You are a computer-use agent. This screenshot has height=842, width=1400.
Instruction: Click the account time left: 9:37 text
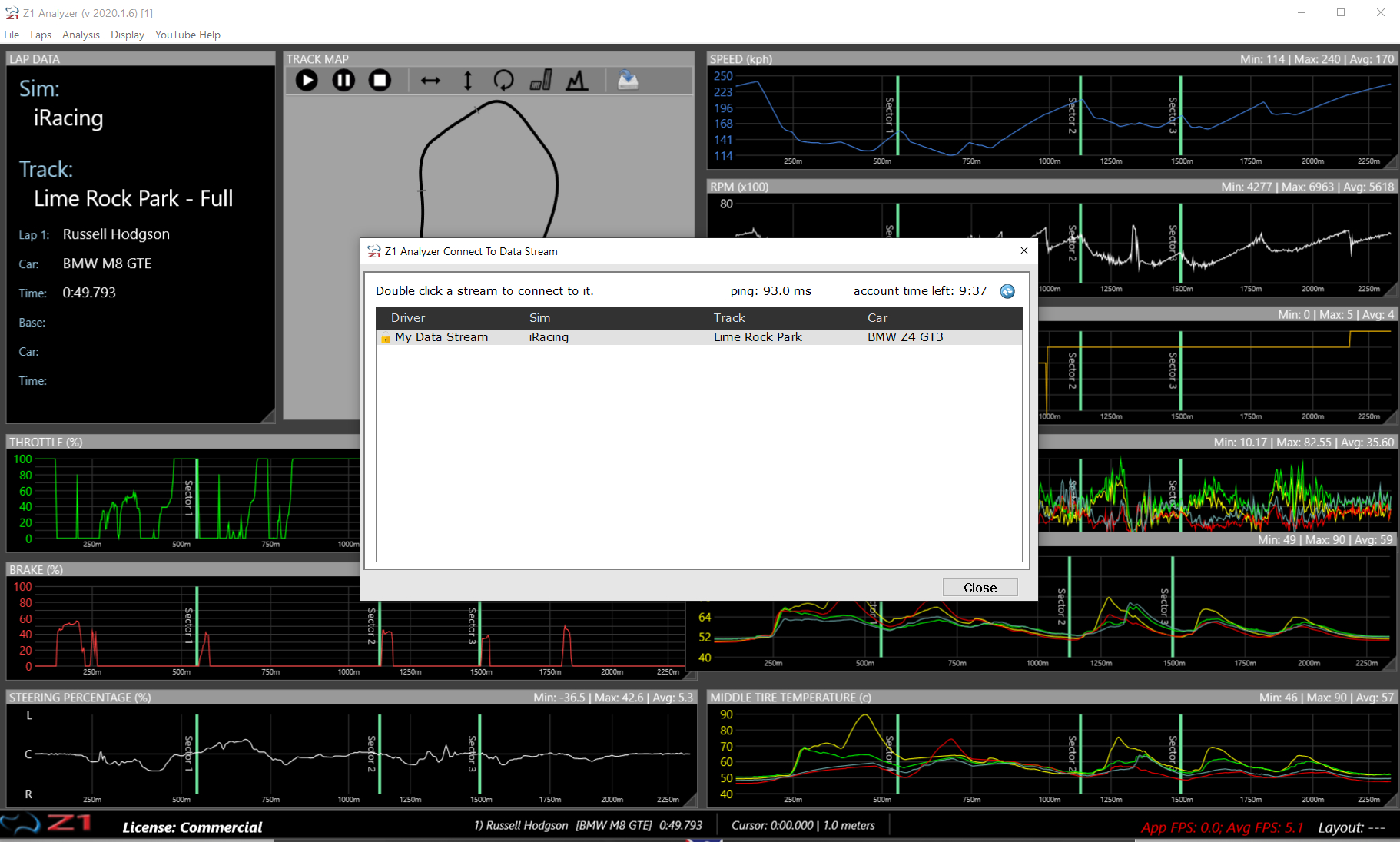click(920, 291)
